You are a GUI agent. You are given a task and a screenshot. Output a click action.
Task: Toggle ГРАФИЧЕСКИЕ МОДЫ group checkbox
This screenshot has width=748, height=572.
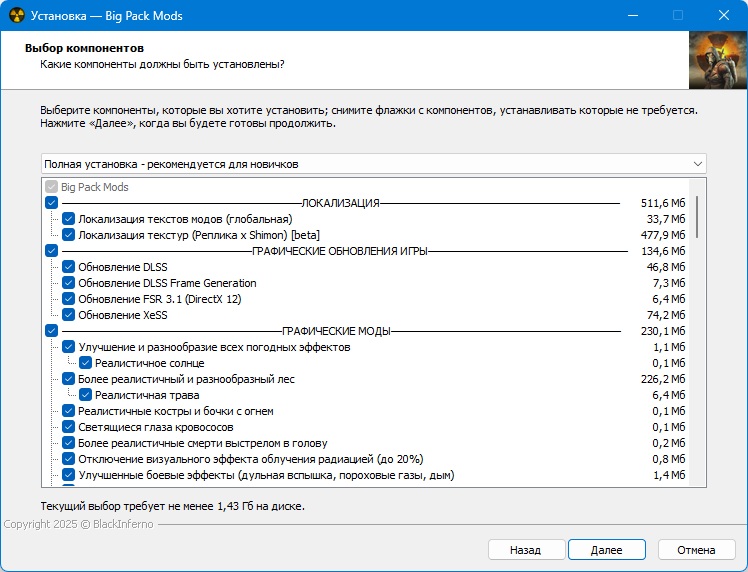[x=52, y=331]
